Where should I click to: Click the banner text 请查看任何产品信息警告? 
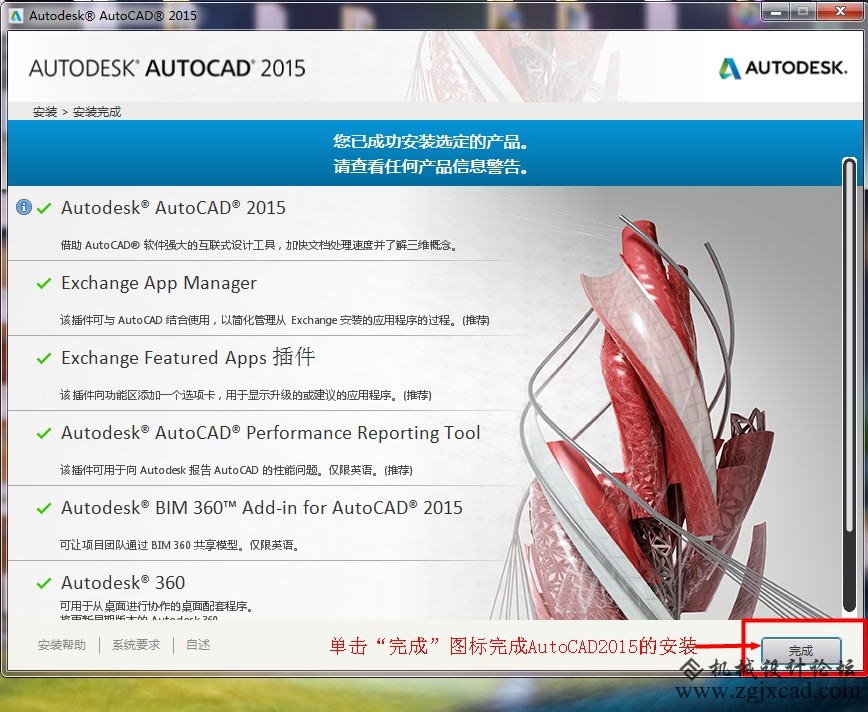430,166
